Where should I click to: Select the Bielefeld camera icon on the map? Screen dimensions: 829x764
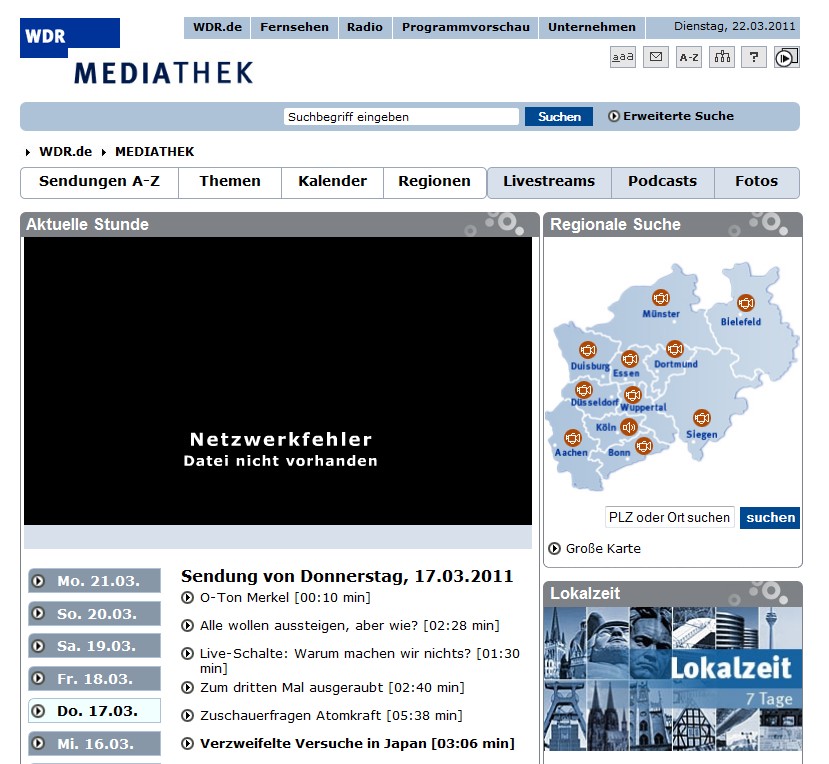pyautogui.click(x=745, y=302)
